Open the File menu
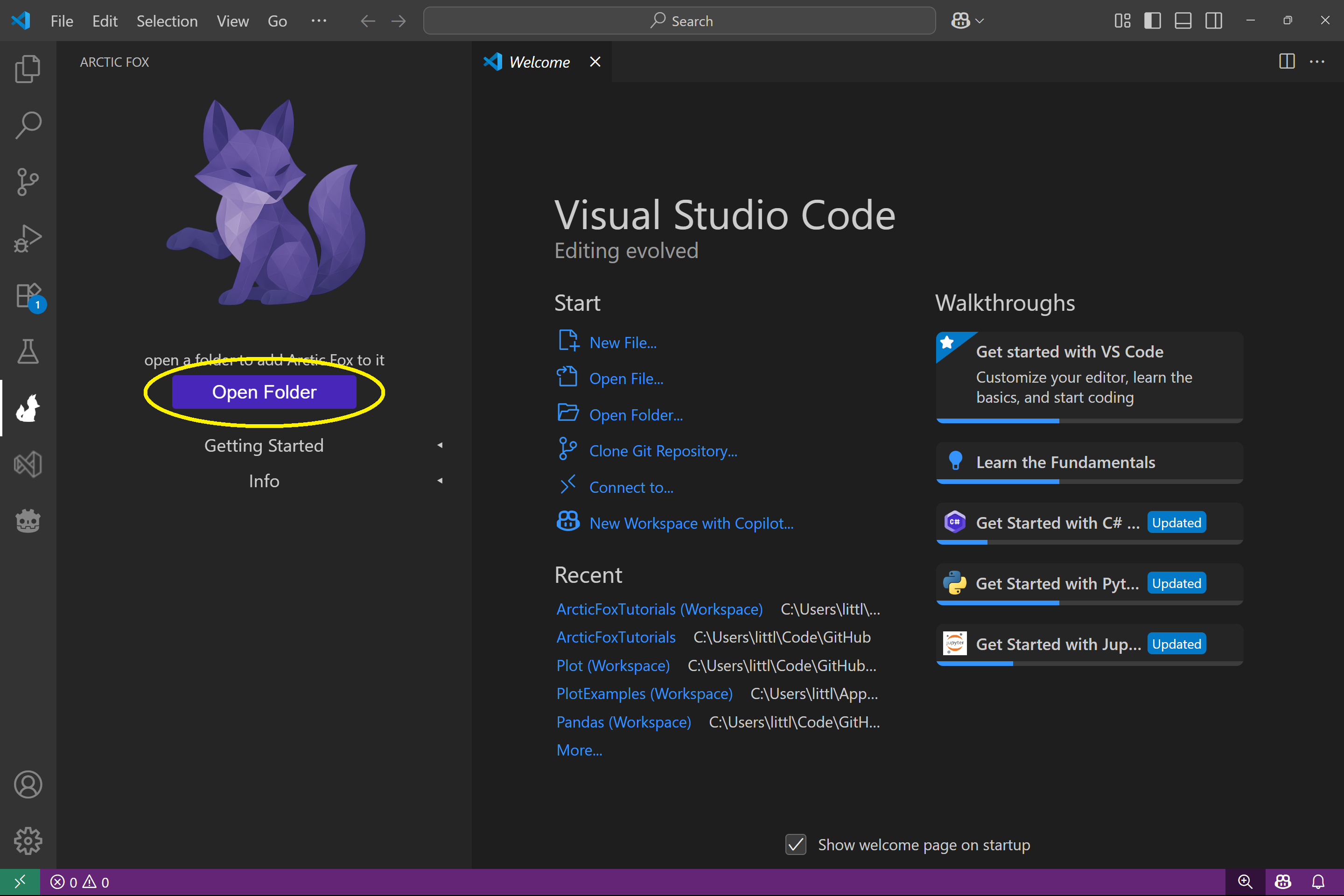This screenshot has height=896, width=1344. coord(62,21)
